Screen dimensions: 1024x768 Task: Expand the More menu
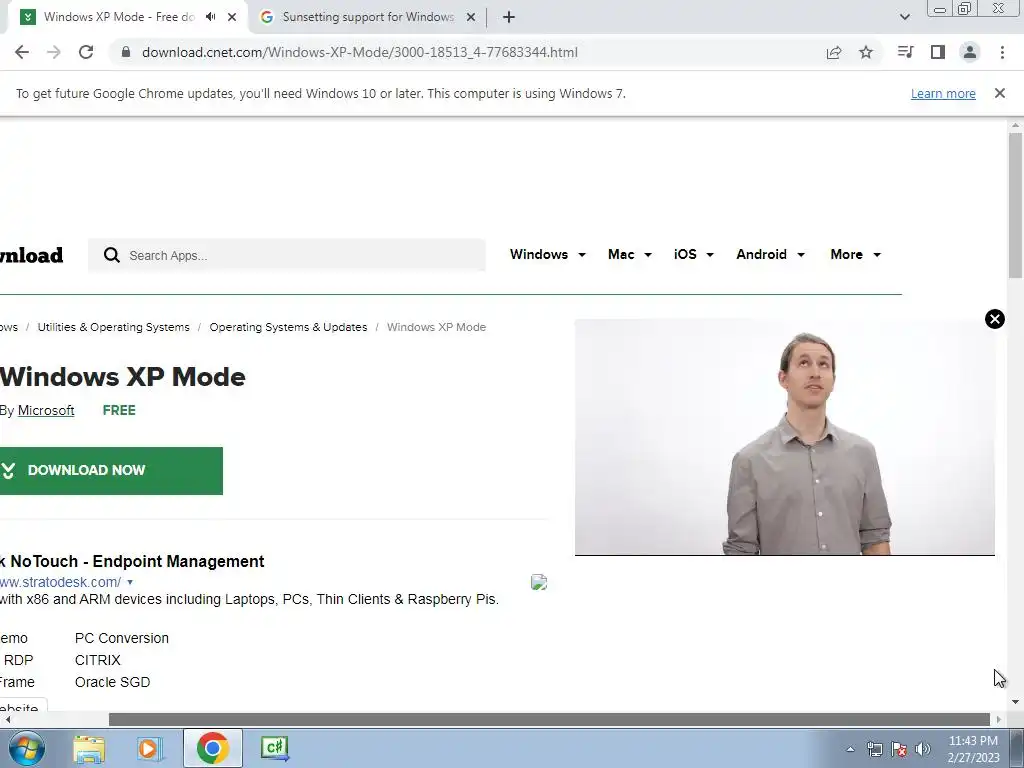[x=856, y=255]
